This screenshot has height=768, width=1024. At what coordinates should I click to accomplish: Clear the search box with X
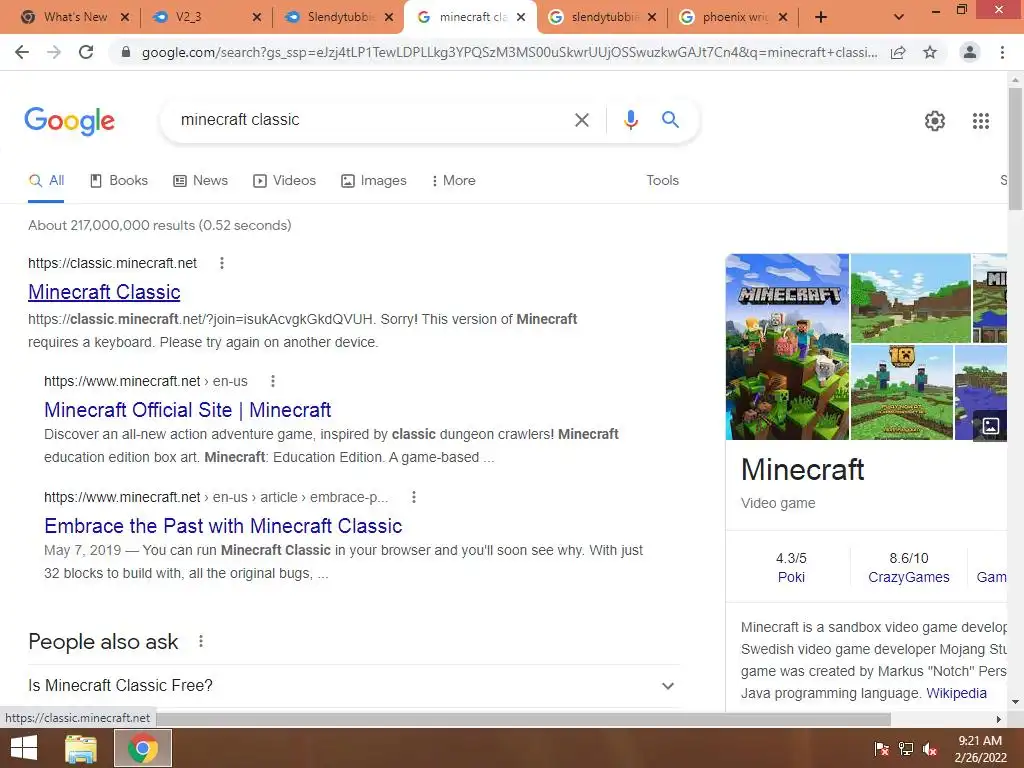click(x=582, y=120)
